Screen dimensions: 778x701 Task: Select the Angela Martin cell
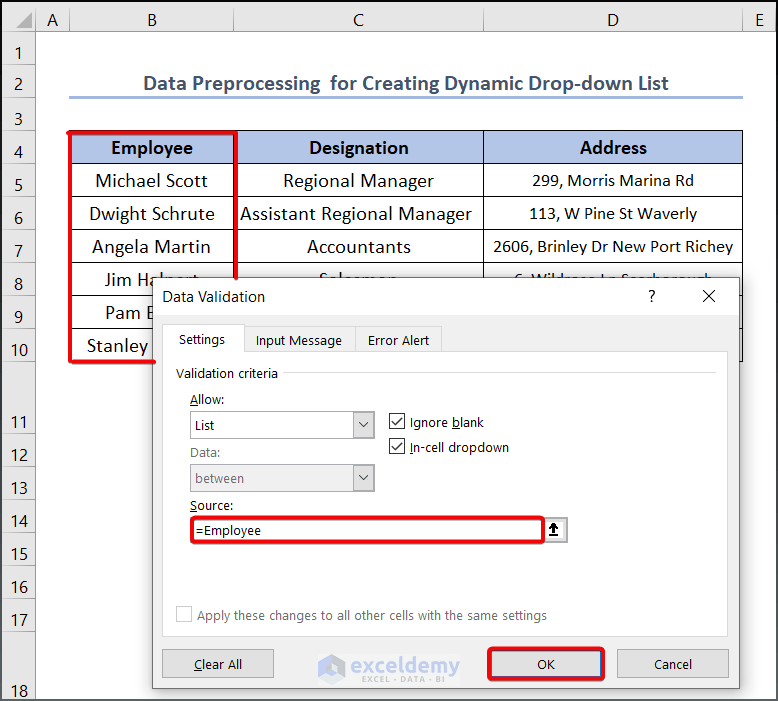tap(152, 247)
